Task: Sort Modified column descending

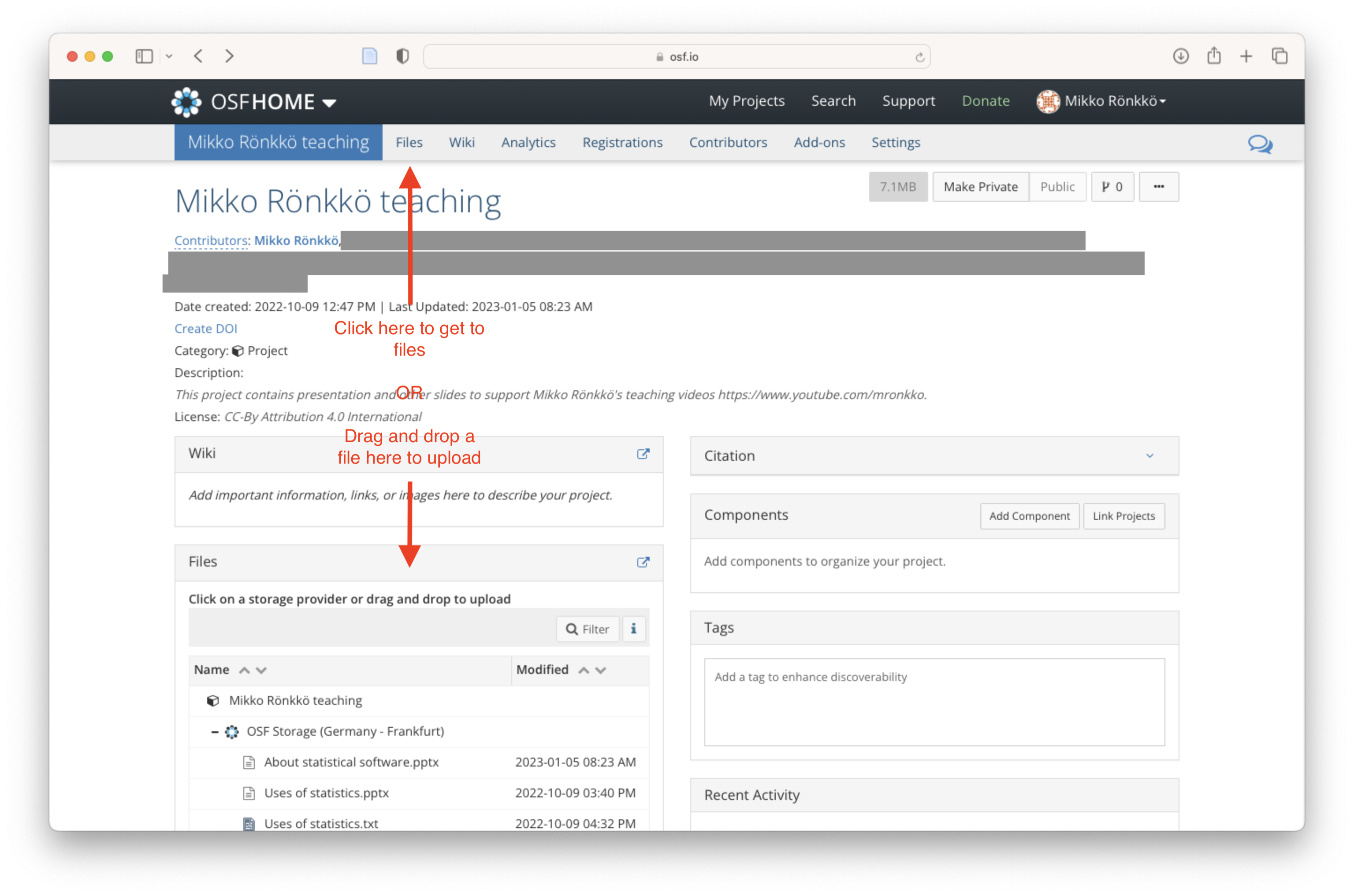Action: point(600,670)
